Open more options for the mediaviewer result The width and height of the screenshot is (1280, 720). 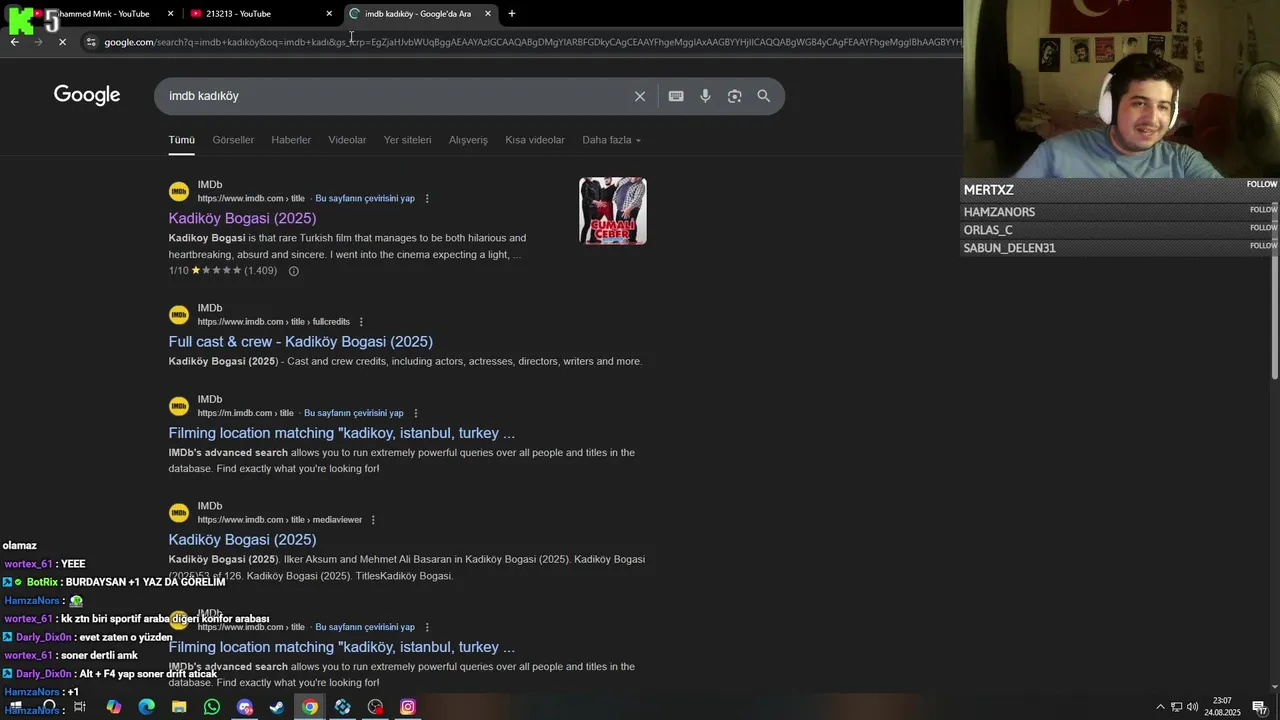pos(373,520)
